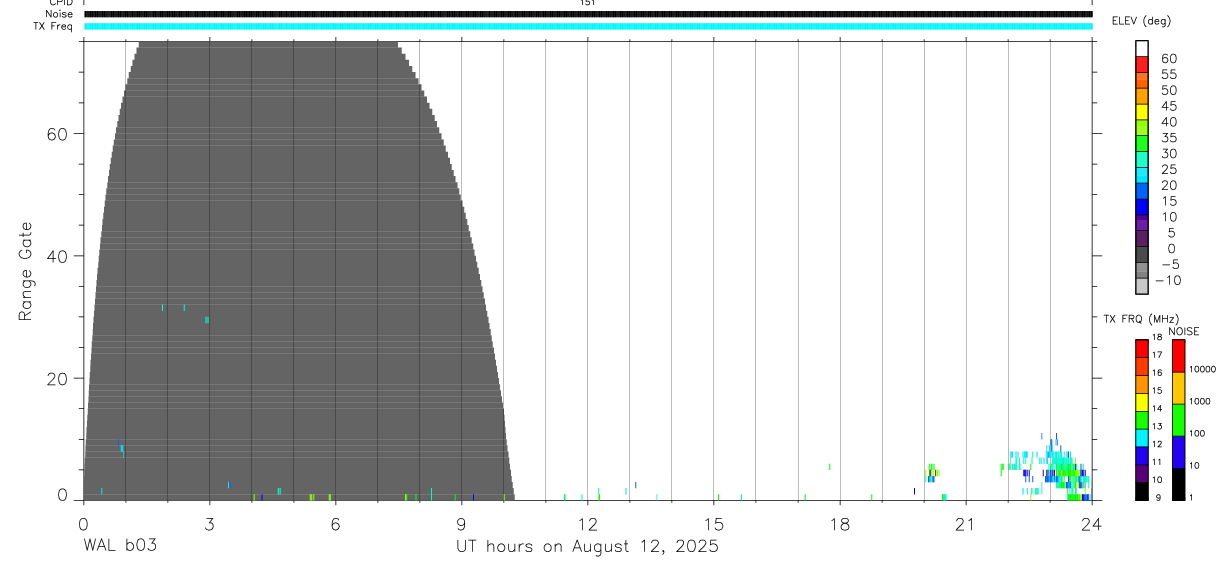This screenshot has width=1228, height=567.
Task: Select the blue segment of NOISE color bar
Action: point(1178,452)
